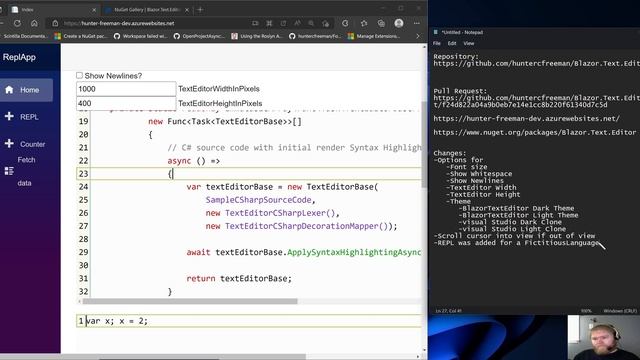The width and height of the screenshot is (640, 360).
Task: Open the Notepad View menu
Action: [469, 43]
